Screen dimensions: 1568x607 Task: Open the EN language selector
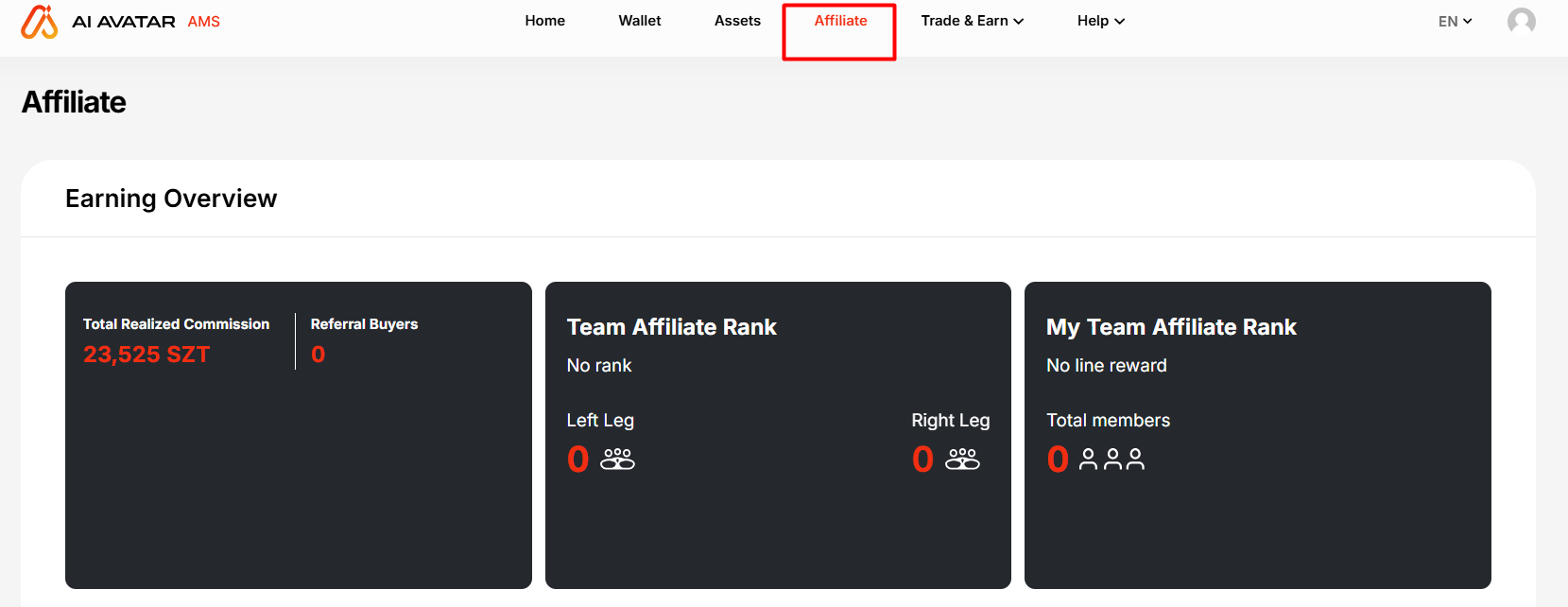tap(1456, 21)
